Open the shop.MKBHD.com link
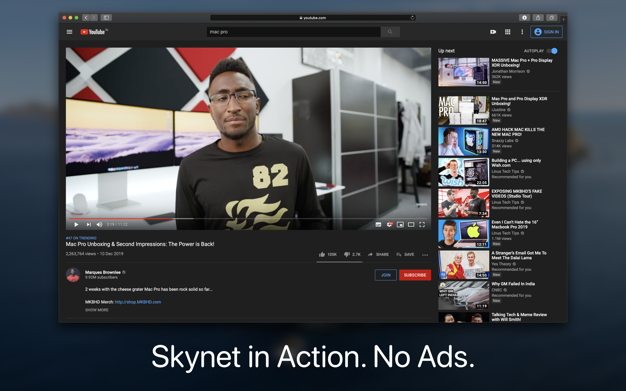Image resolution: width=626 pixels, height=391 pixels. [x=138, y=302]
